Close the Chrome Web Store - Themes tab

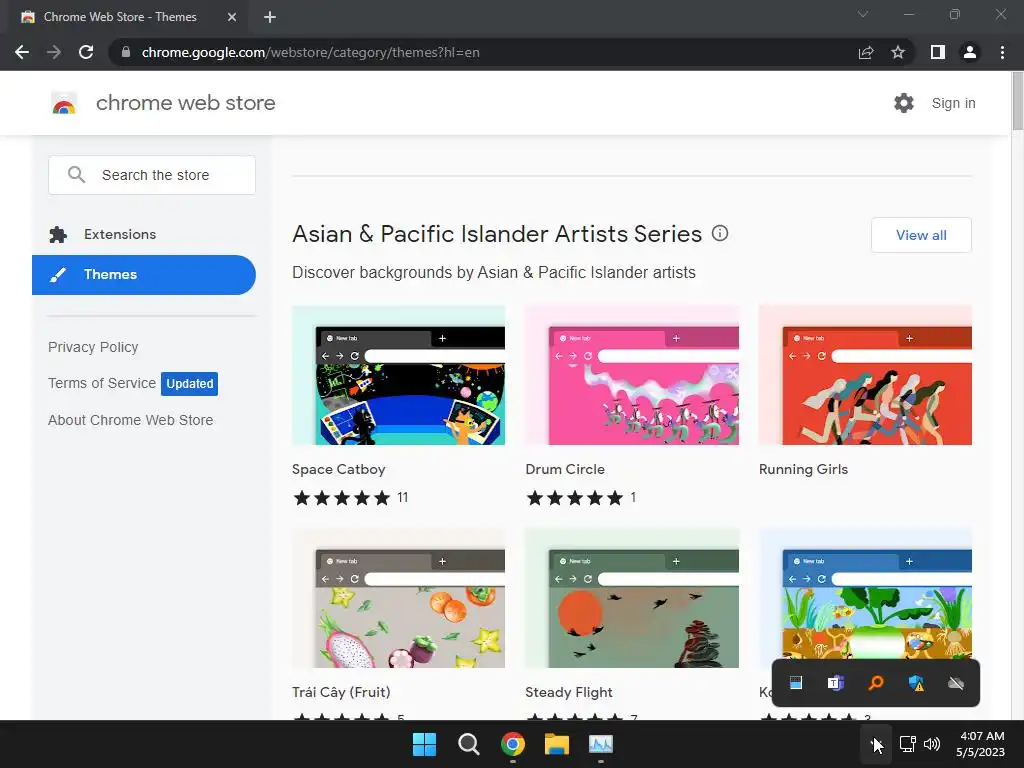pos(232,17)
